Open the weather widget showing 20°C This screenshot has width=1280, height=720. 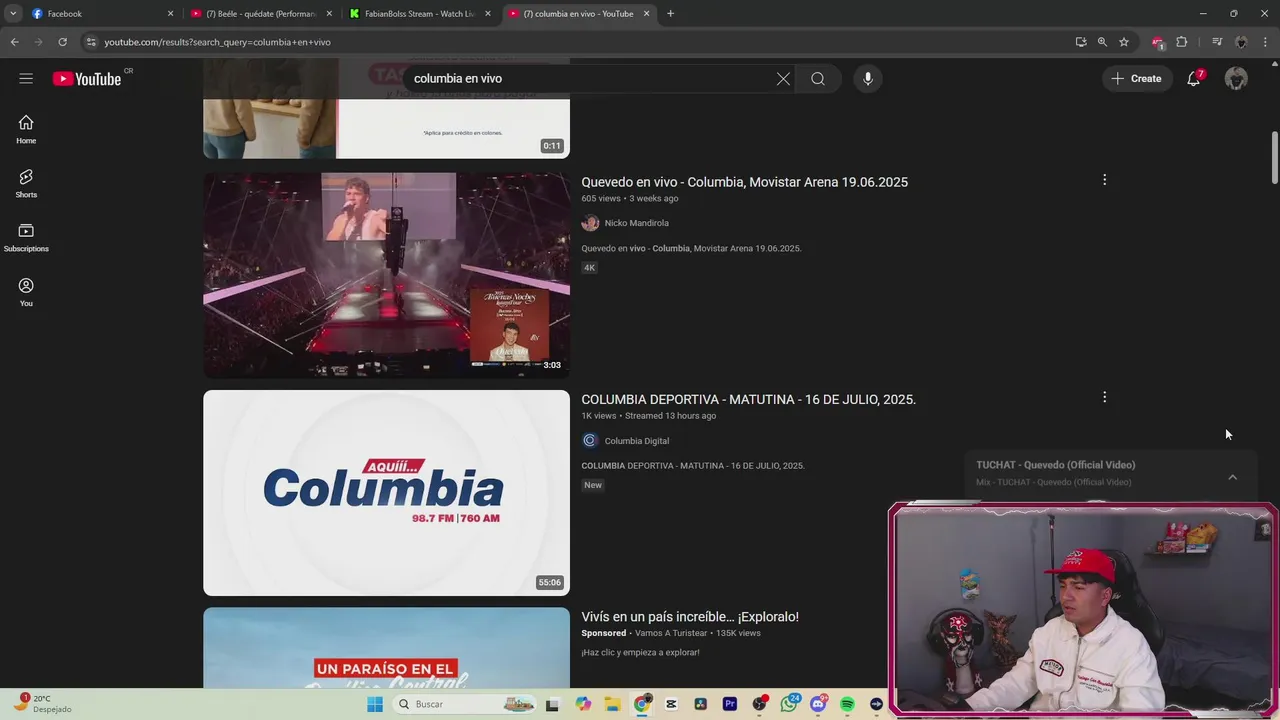pyautogui.click(x=42, y=704)
